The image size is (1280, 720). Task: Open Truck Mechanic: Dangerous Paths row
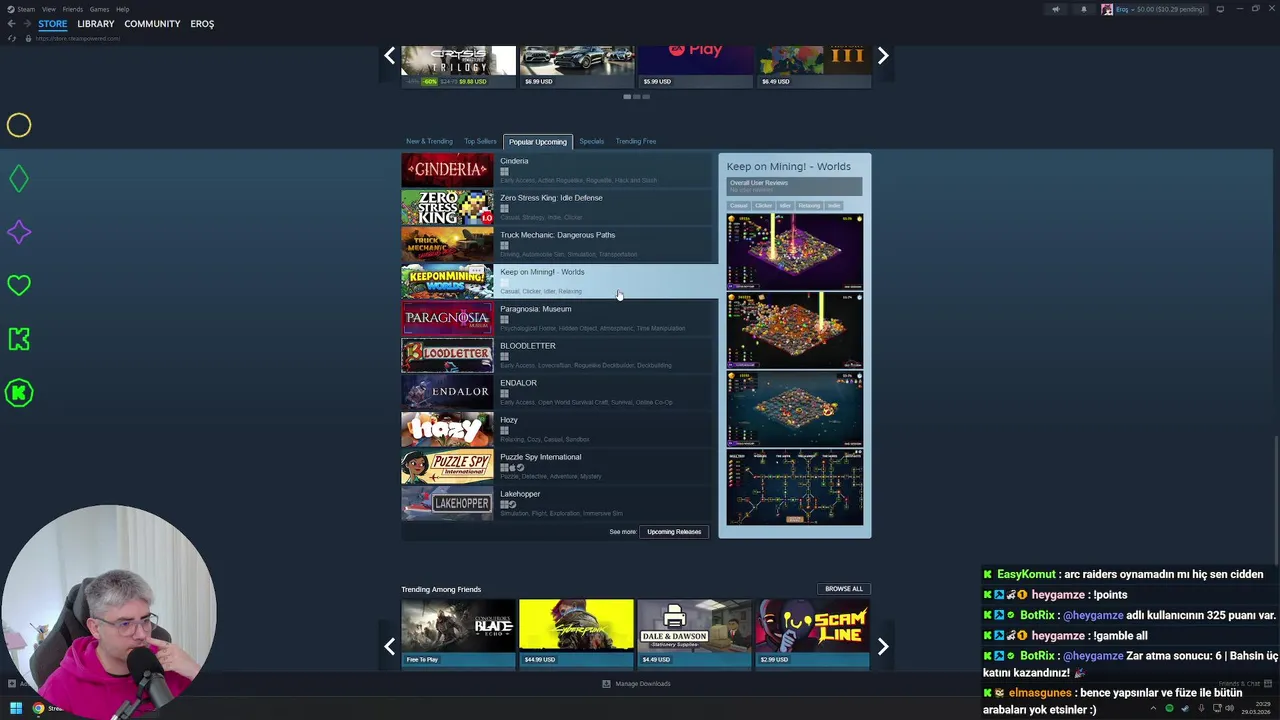coord(559,244)
